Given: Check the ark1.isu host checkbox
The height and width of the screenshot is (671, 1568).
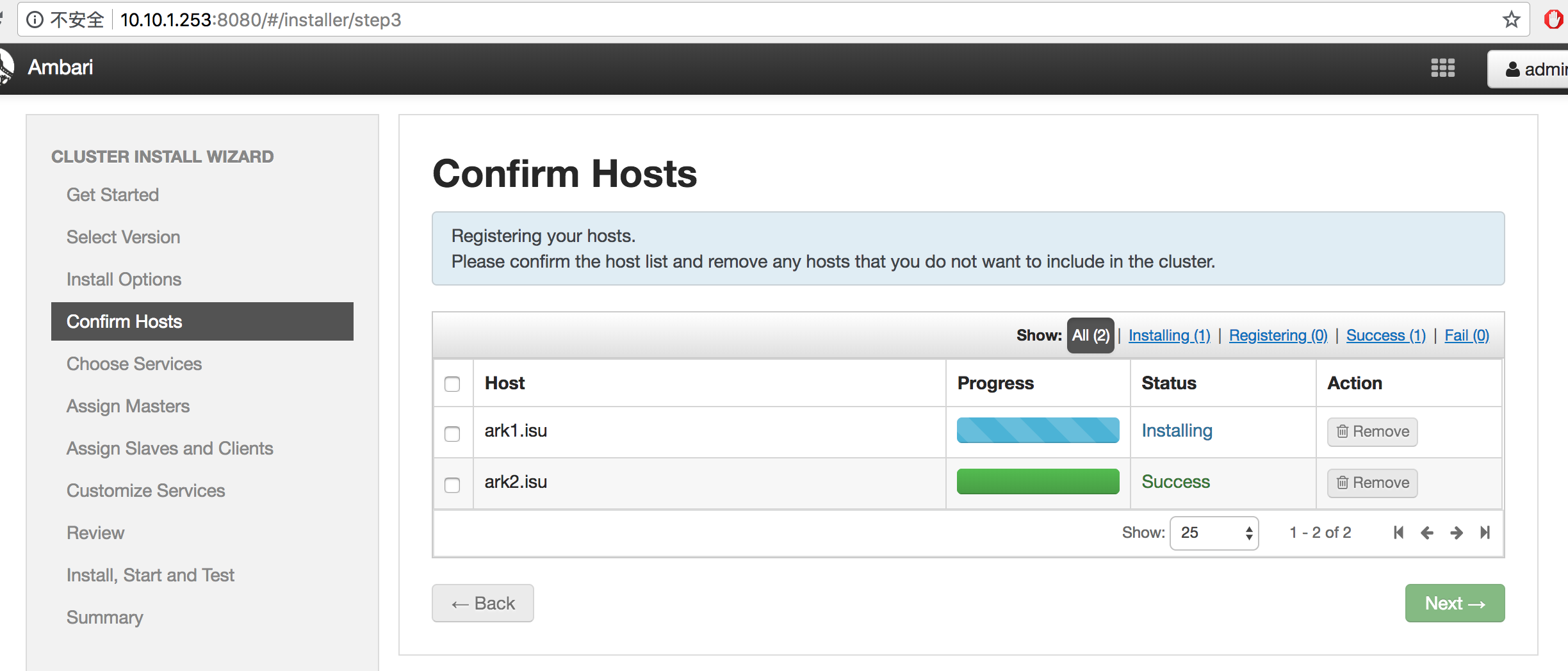Looking at the screenshot, I should (452, 433).
